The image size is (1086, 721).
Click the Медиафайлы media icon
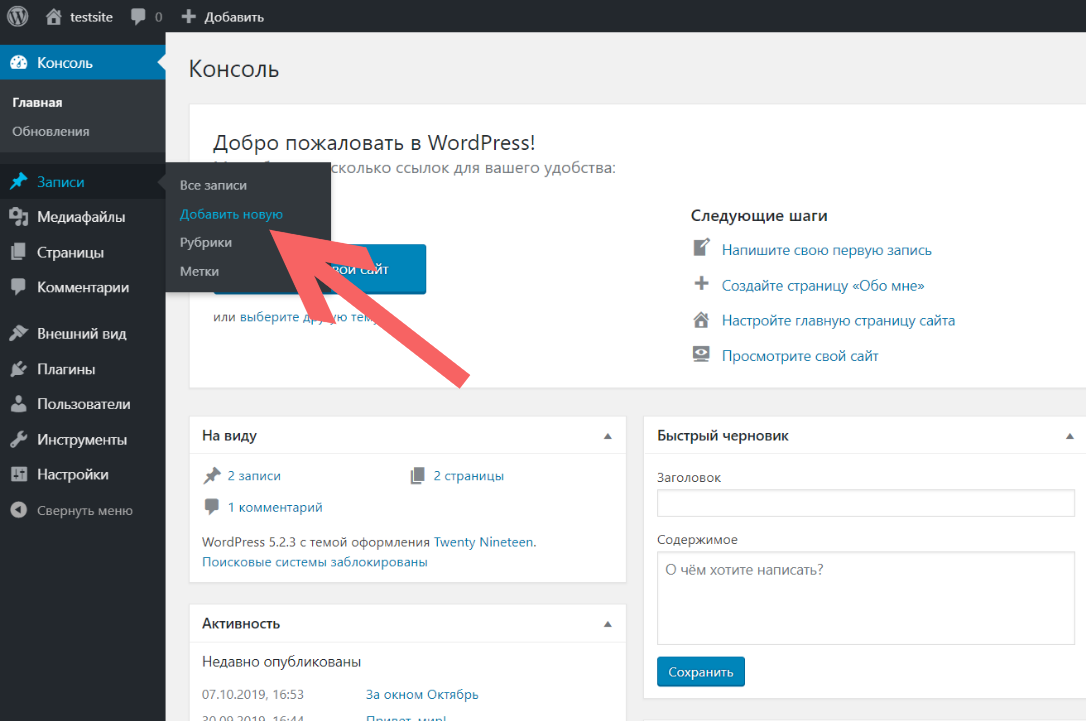click(19, 217)
